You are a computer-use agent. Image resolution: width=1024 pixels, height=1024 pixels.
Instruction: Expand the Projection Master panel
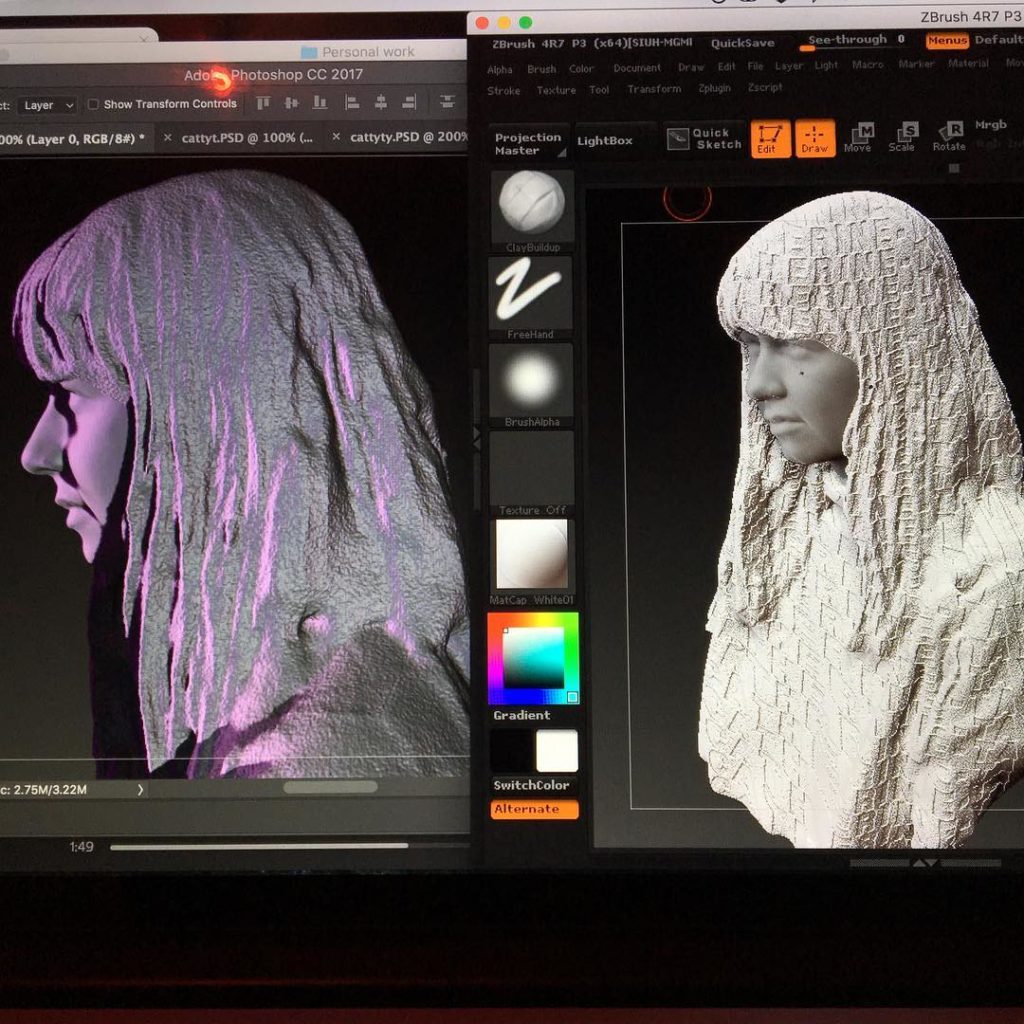[x=529, y=144]
